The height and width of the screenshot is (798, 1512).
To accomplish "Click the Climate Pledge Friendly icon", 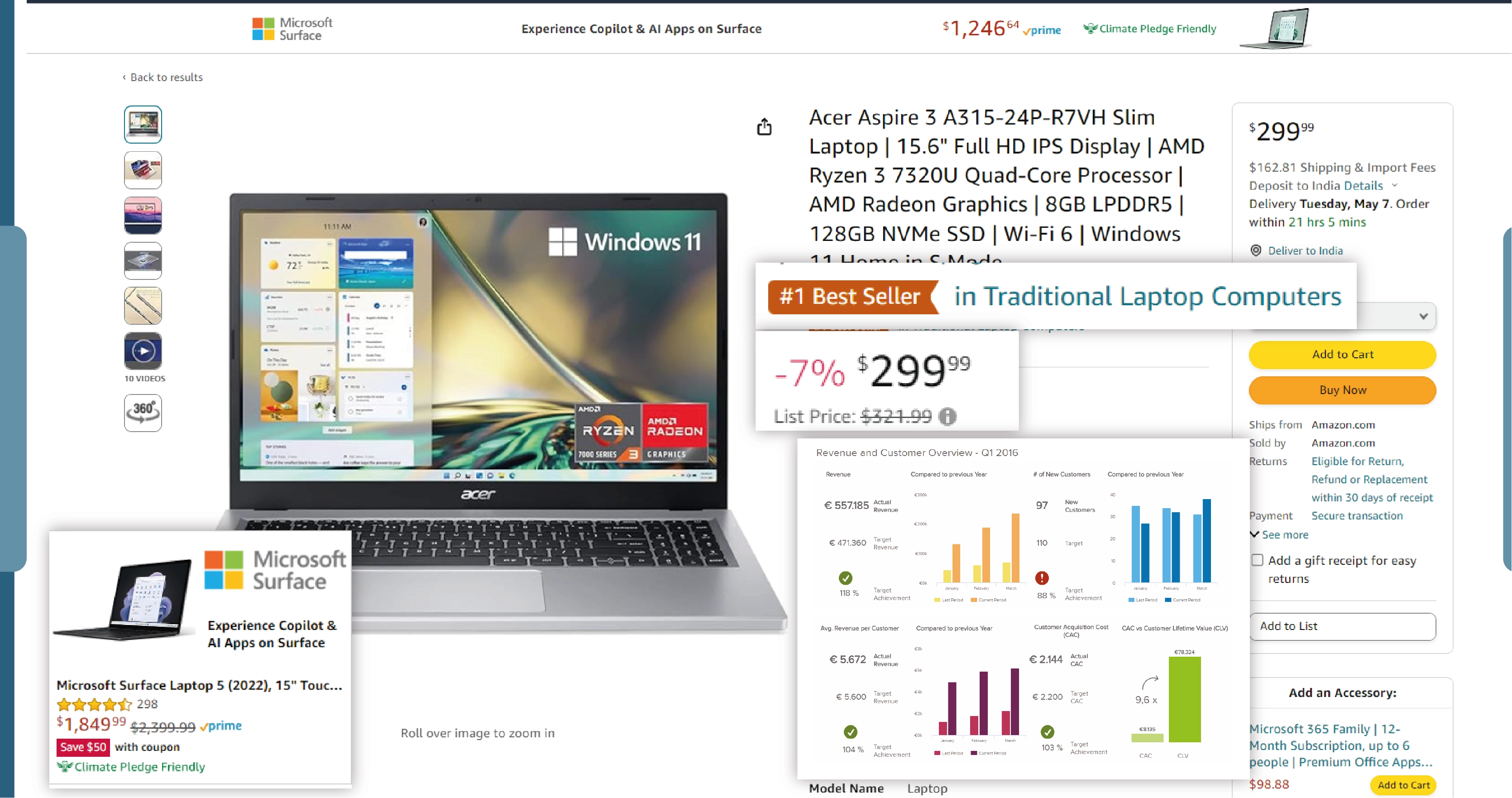I will click(1091, 27).
